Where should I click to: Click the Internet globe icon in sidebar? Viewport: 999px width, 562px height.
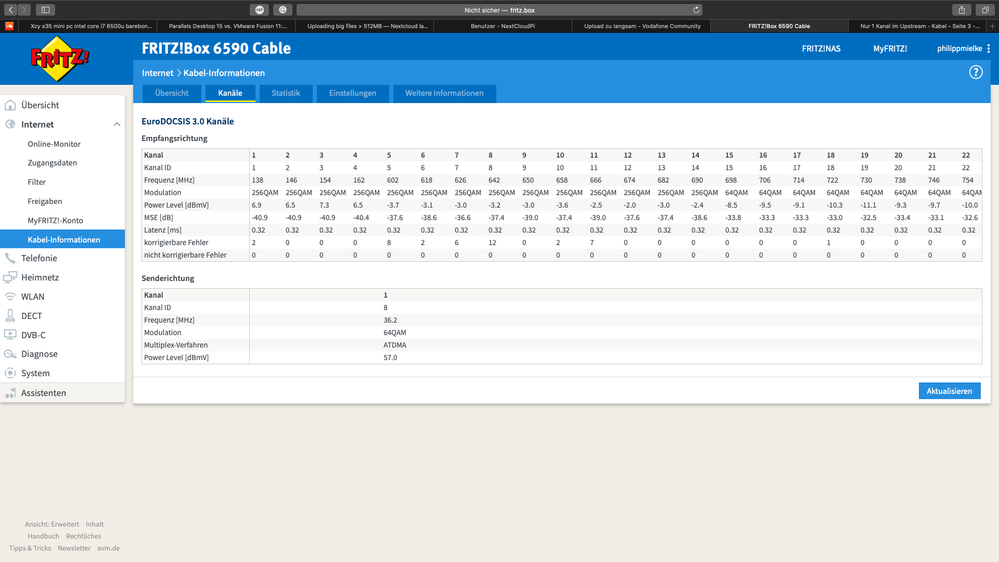coord(10,124)
